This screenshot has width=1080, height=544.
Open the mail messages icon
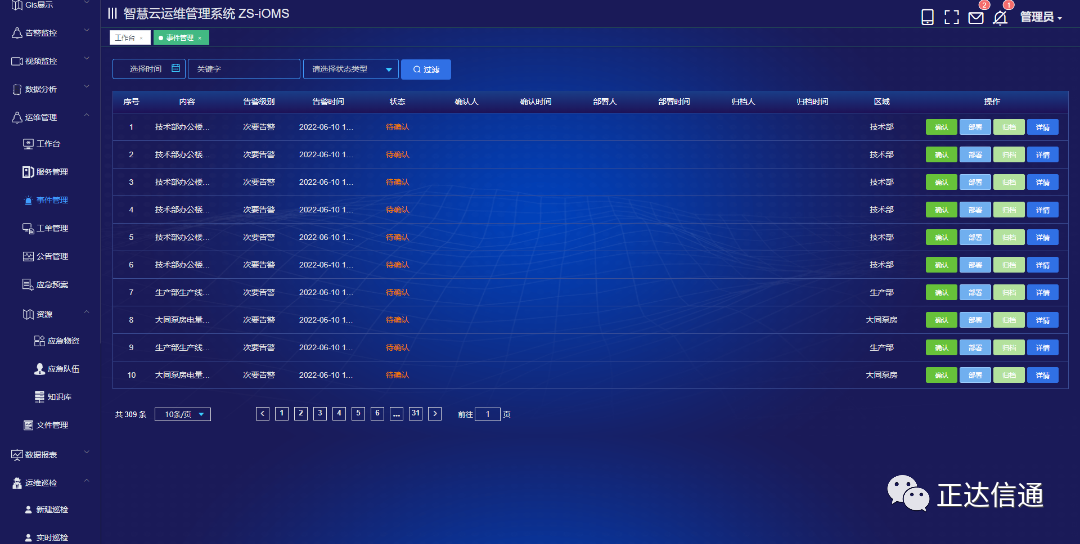pyautogui.click(x=975, y=18)
